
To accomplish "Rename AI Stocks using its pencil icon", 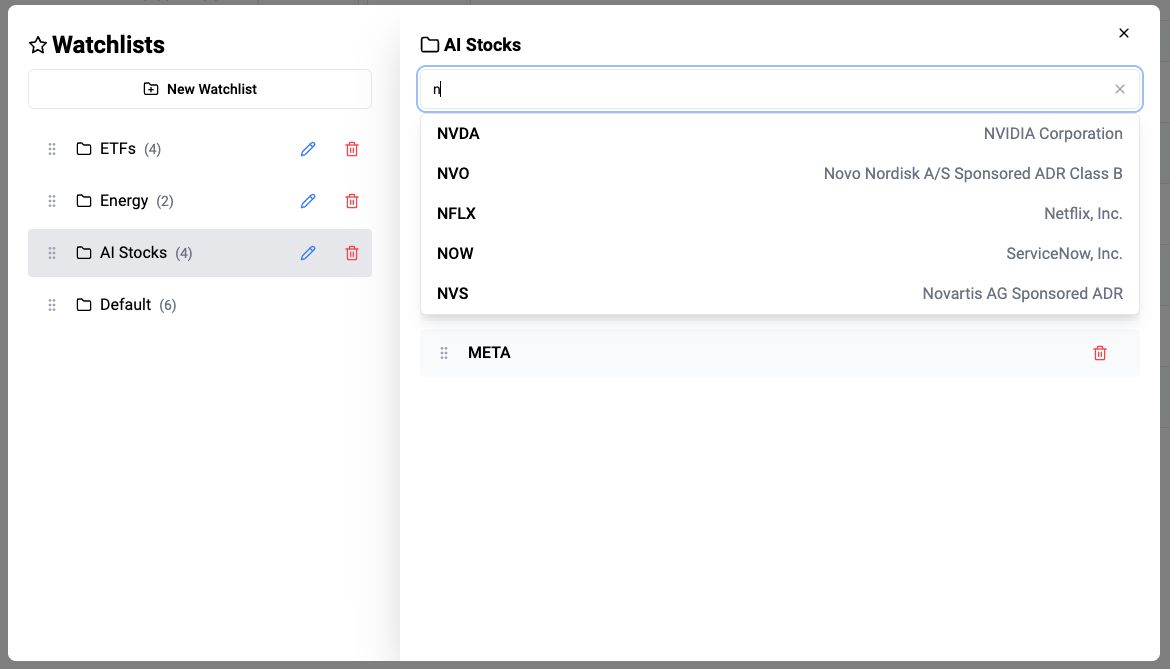I will (x=308, y=253).
